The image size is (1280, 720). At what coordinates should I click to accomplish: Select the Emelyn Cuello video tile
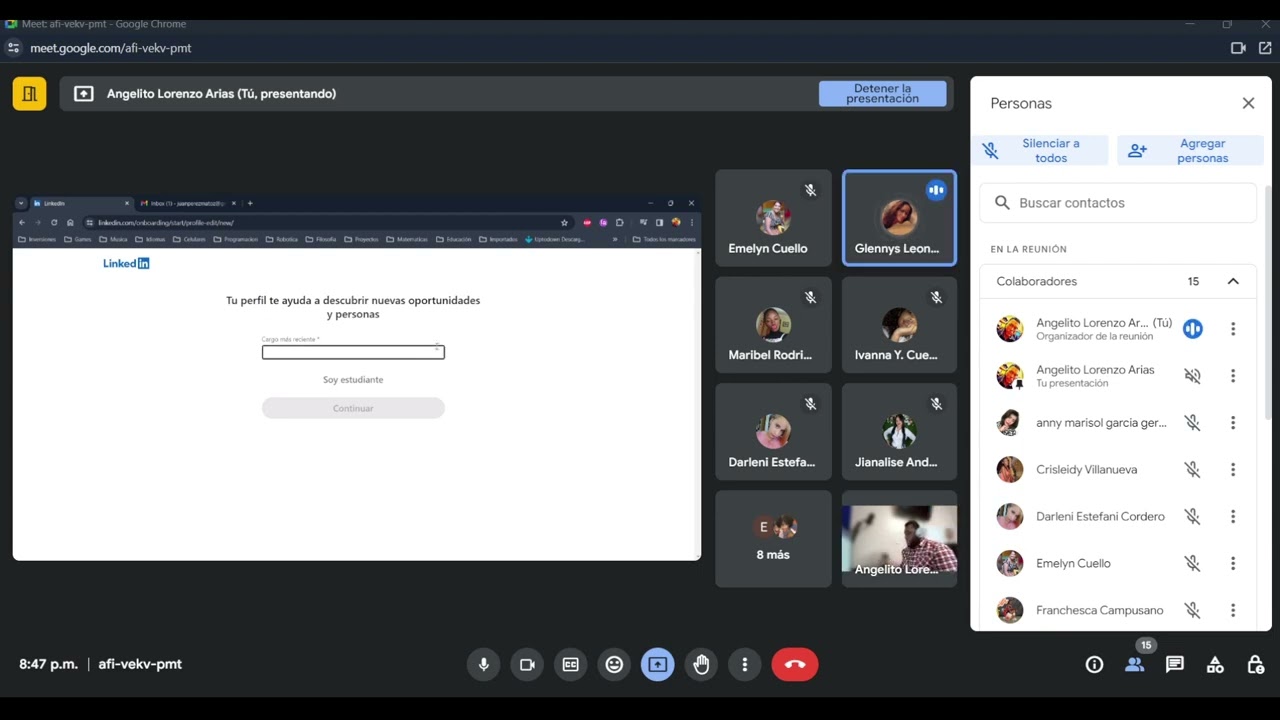point(773,218)
